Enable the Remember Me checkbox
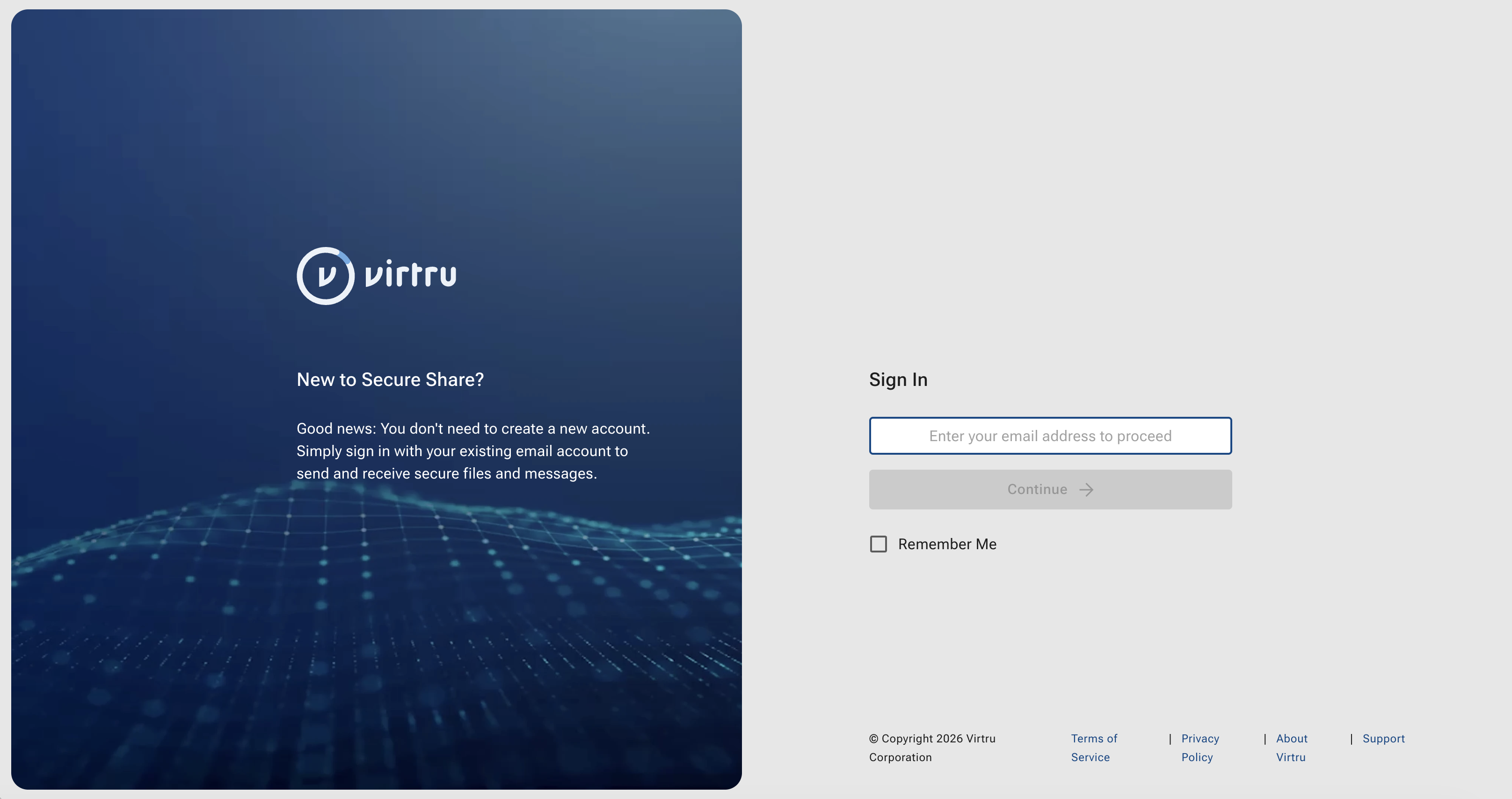 point(878,544)
